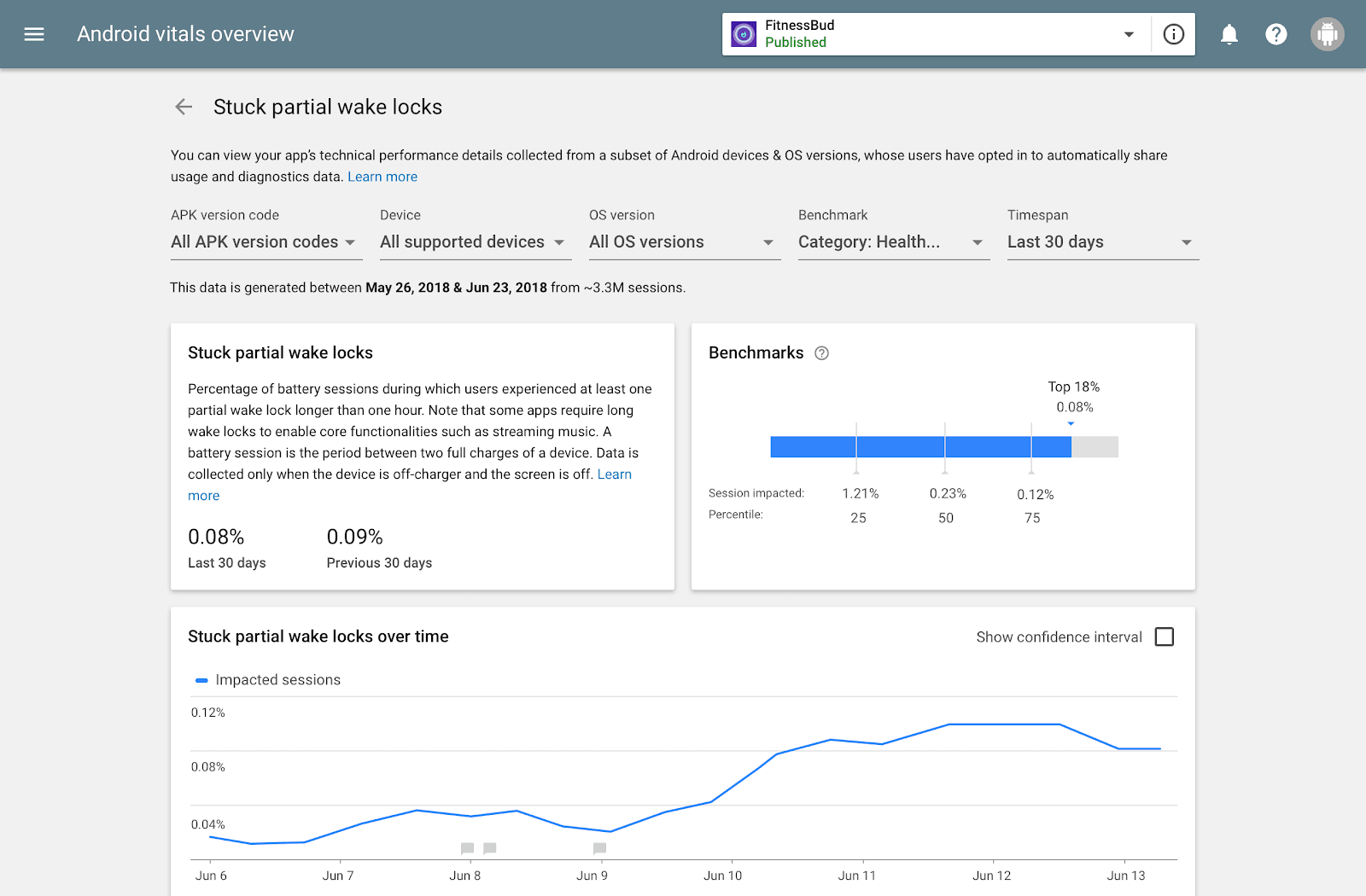Click the Jun 10 axis label
The width and height of the screenshot is (1366, 896).
pos(722,876)
